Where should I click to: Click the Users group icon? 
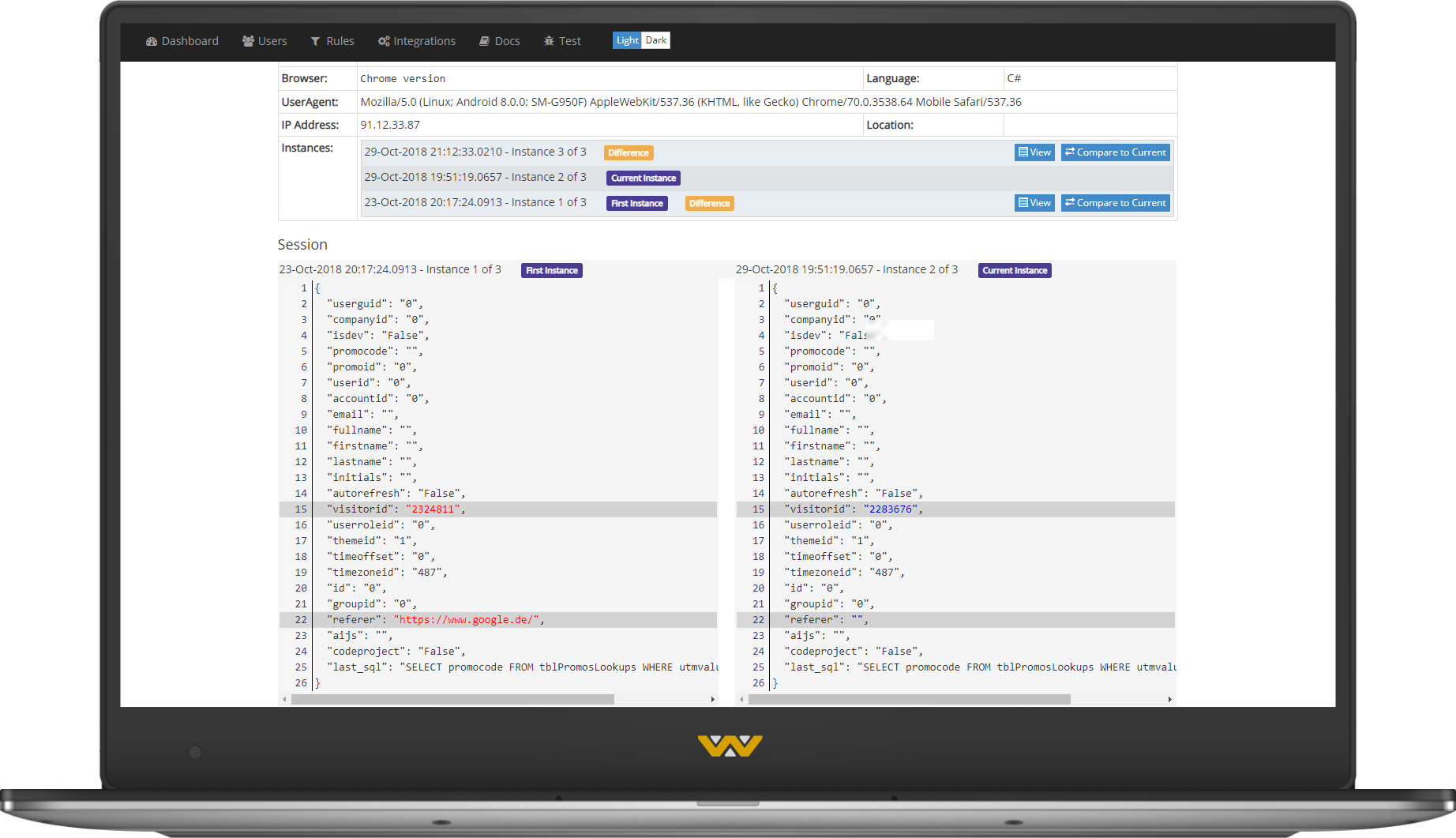(x=248, y=41)
